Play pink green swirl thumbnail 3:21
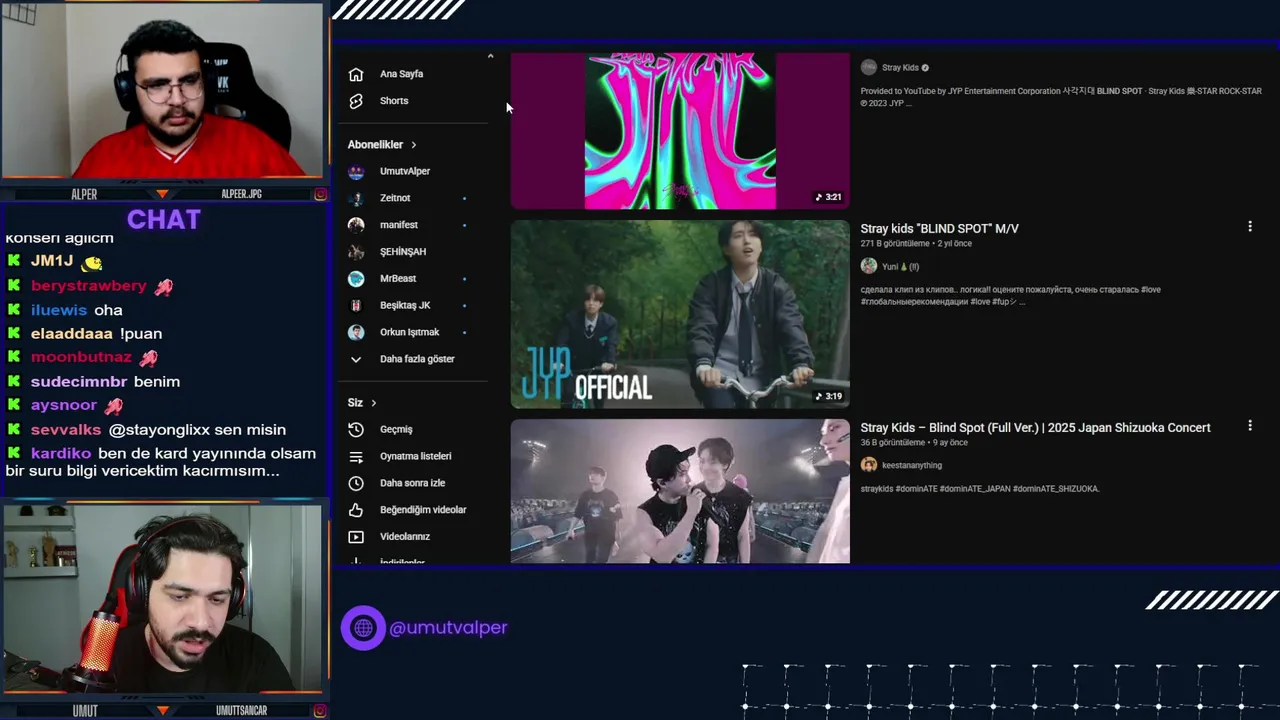This screenshot has width=1280, height=720. click(680, 131)
